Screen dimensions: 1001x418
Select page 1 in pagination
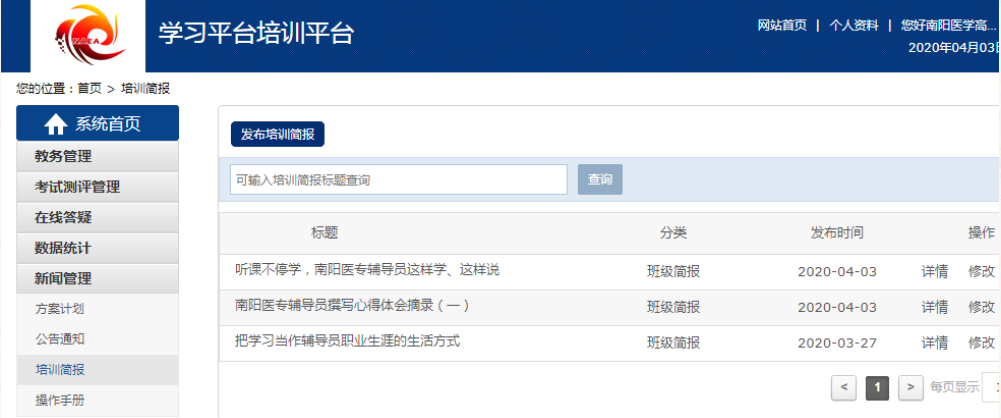[x=877, y=387]
